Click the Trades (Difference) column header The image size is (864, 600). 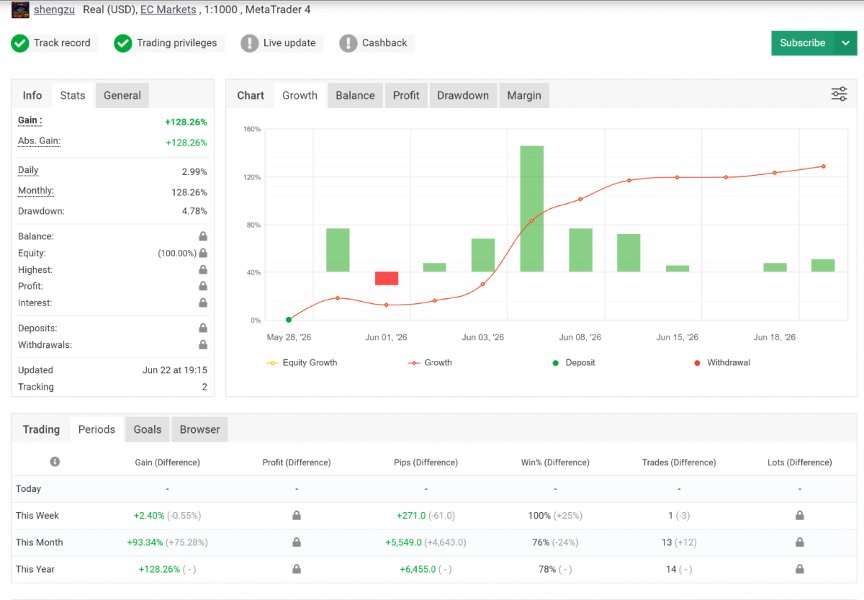point(679,462)
